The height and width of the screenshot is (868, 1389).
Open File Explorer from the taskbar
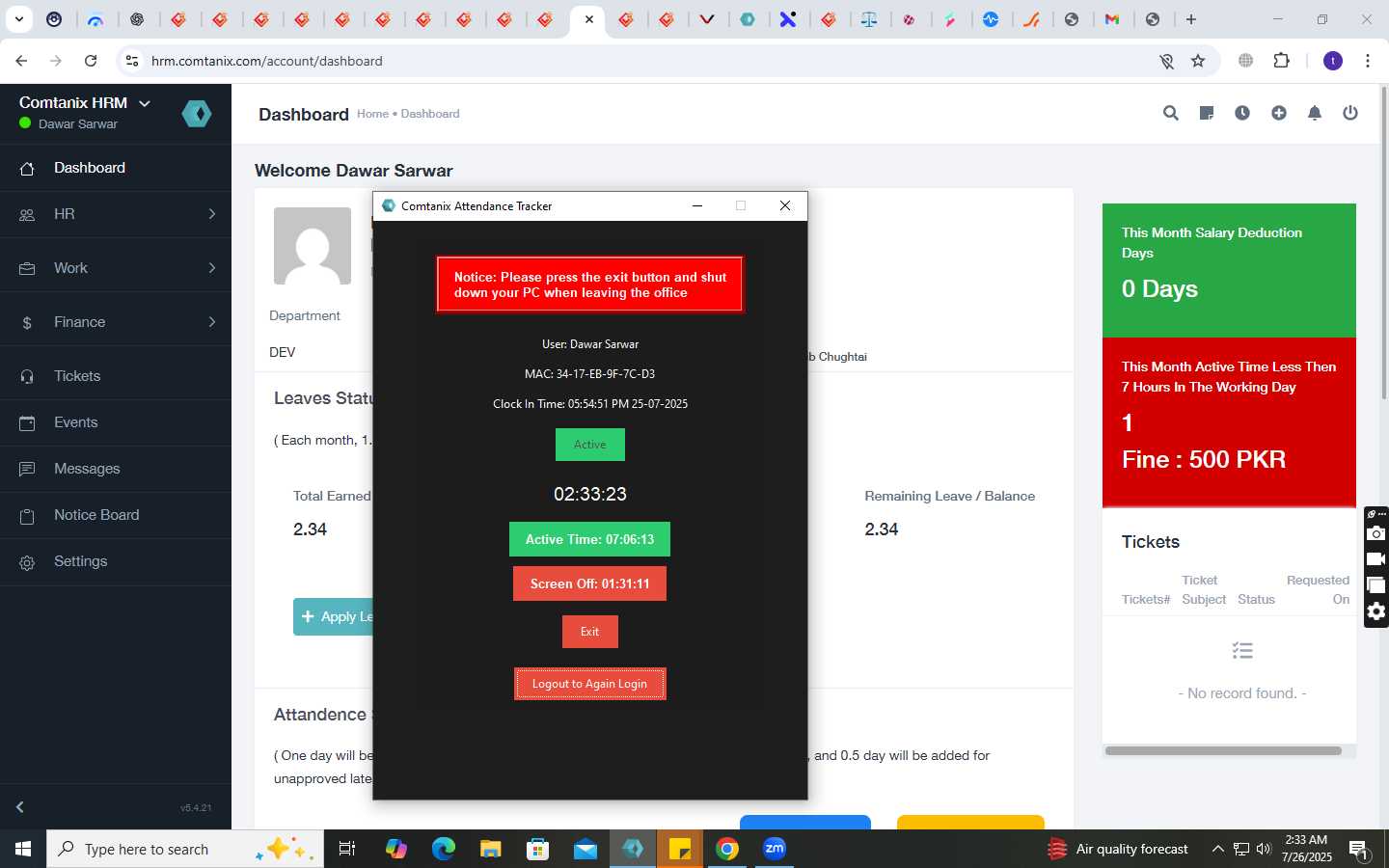[491, 849]
